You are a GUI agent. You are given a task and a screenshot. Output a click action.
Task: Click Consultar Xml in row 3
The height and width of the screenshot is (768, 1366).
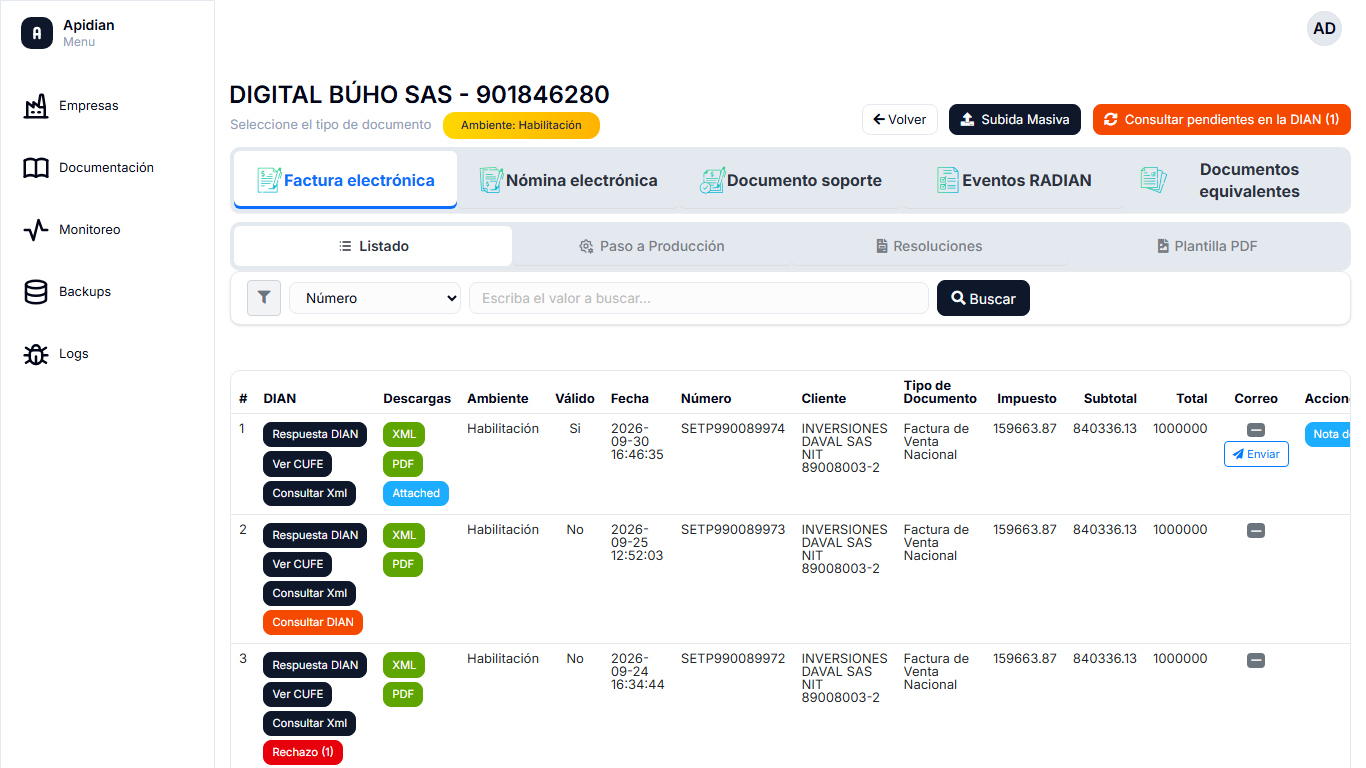click(x=310, y=723)
